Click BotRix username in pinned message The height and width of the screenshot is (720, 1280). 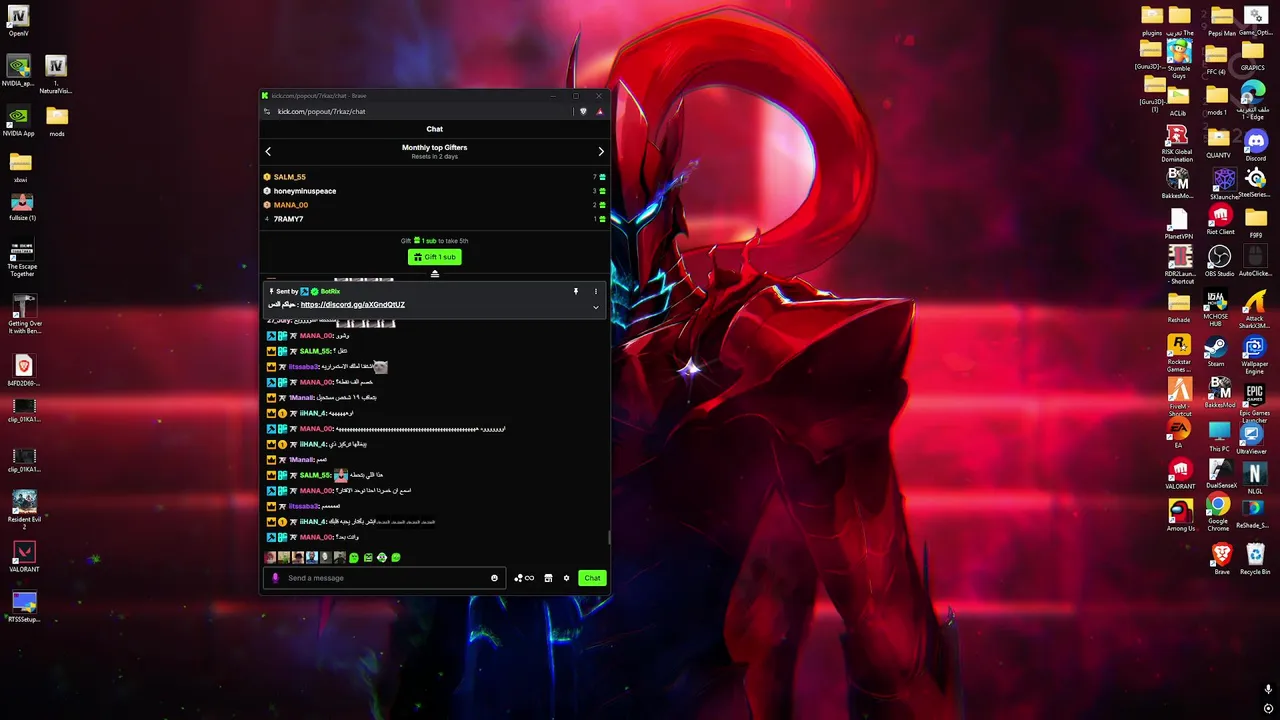[330, 292]
